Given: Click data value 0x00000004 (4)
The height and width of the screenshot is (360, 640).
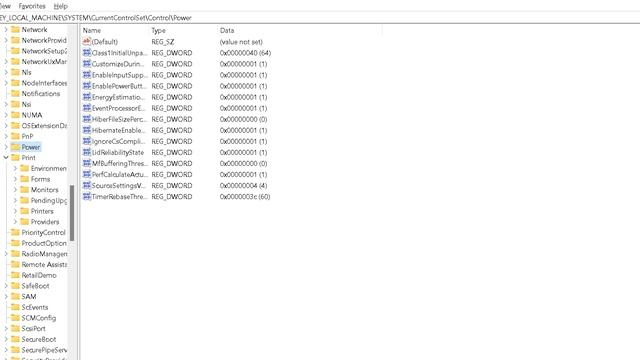Looking at the screenshot, I should 243,185.
